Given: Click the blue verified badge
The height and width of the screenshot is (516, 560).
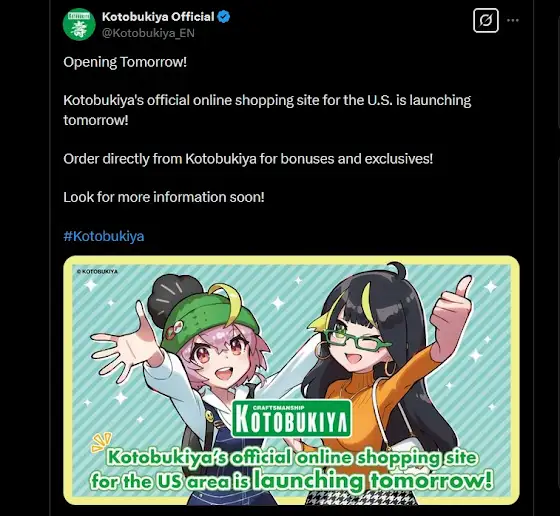Looking at the screenshot, I should click(224, 17).
